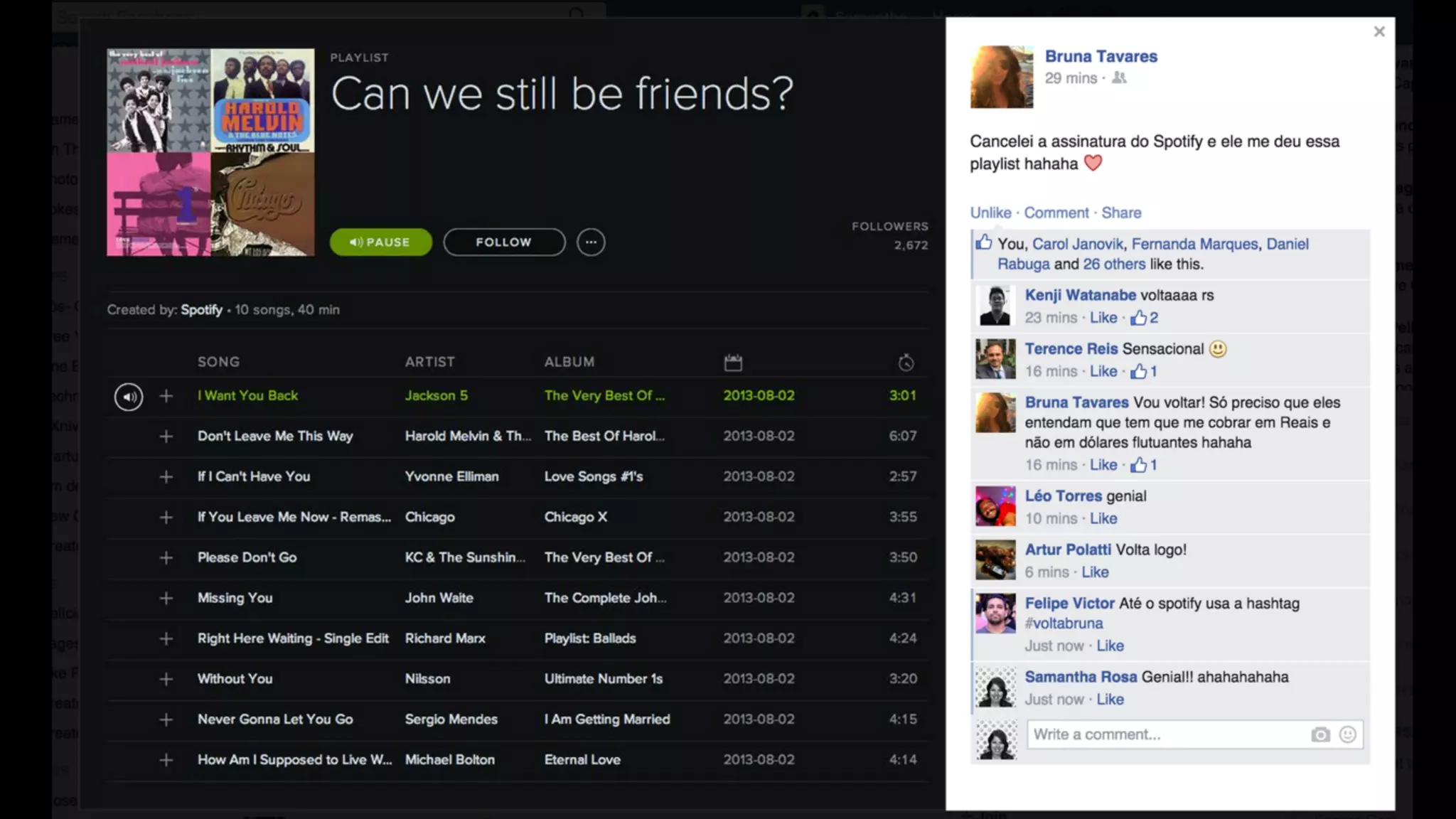Screen dimensions: 1456x819
Task: Add 'If I Can't Have You' with plus
Action: coord(166,477)
